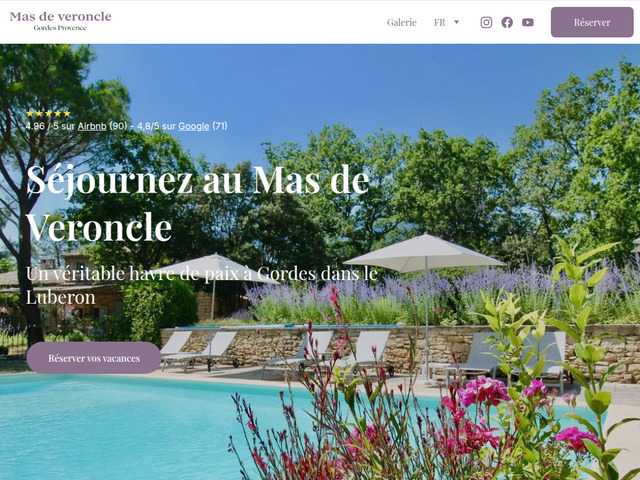Viewport: 640px width, 480px height.
Task: Follow the Google reviews link
Action: (x=193, y=126)
